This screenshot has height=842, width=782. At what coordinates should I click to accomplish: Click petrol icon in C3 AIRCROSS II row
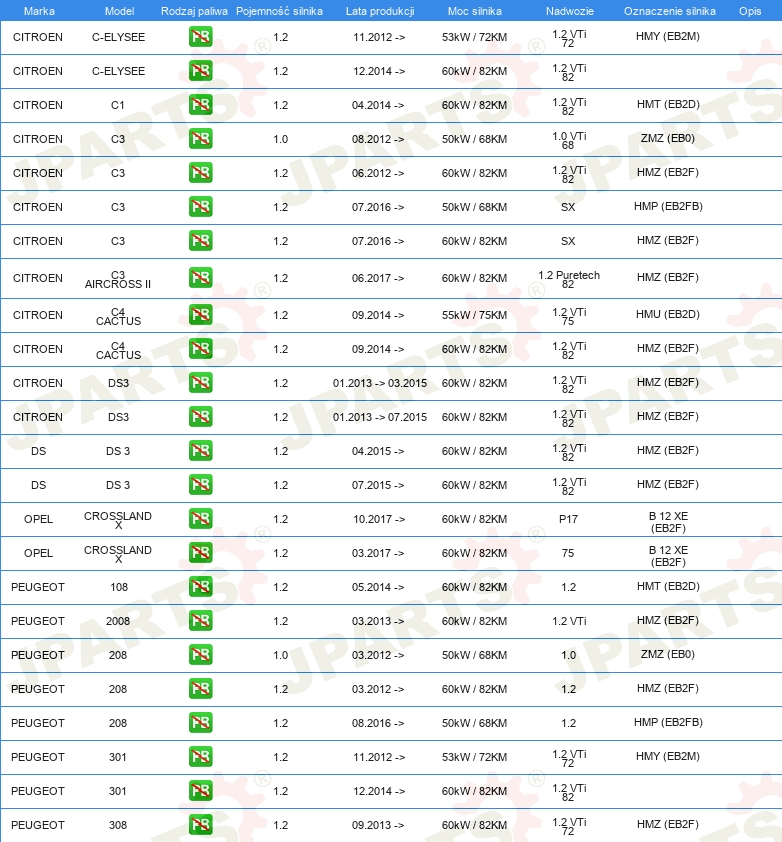pos(200,278)
